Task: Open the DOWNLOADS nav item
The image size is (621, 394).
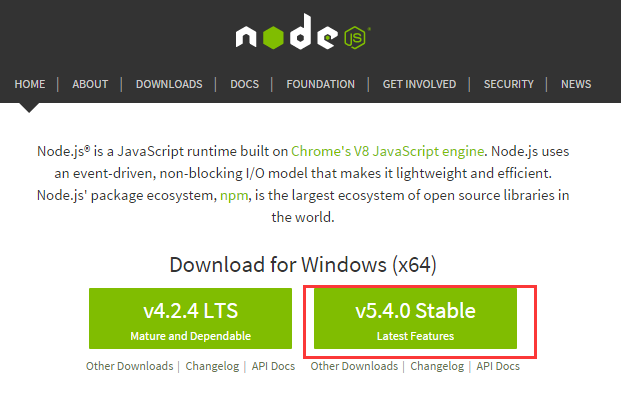Action: [169, 84]
